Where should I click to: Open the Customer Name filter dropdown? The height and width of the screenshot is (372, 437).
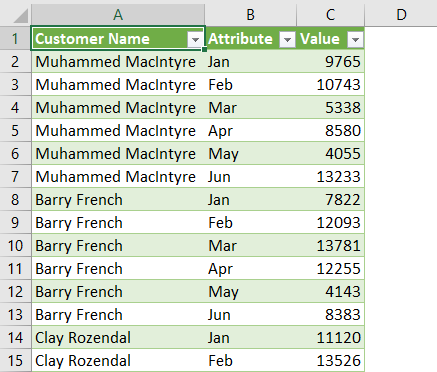tap(195, 40)
